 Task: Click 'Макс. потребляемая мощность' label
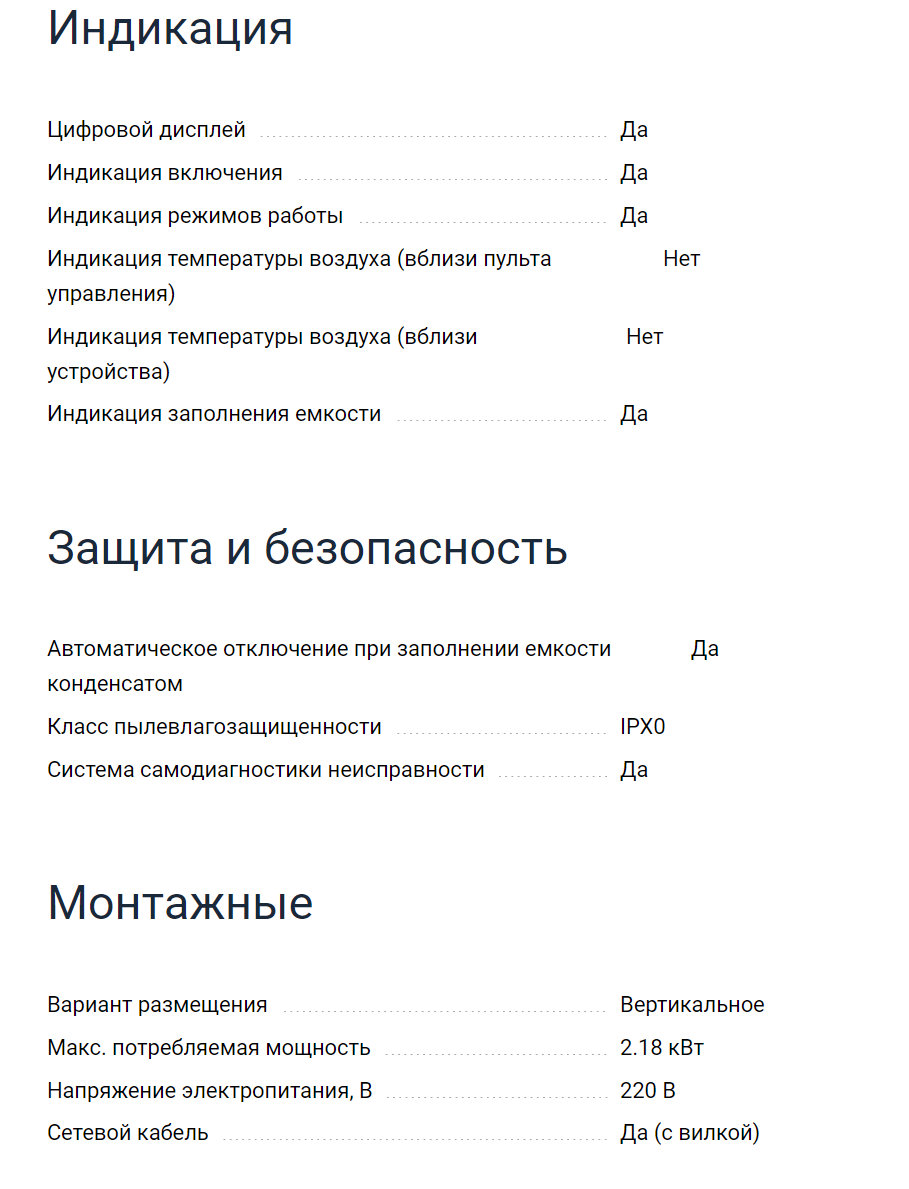point(208,1048)
